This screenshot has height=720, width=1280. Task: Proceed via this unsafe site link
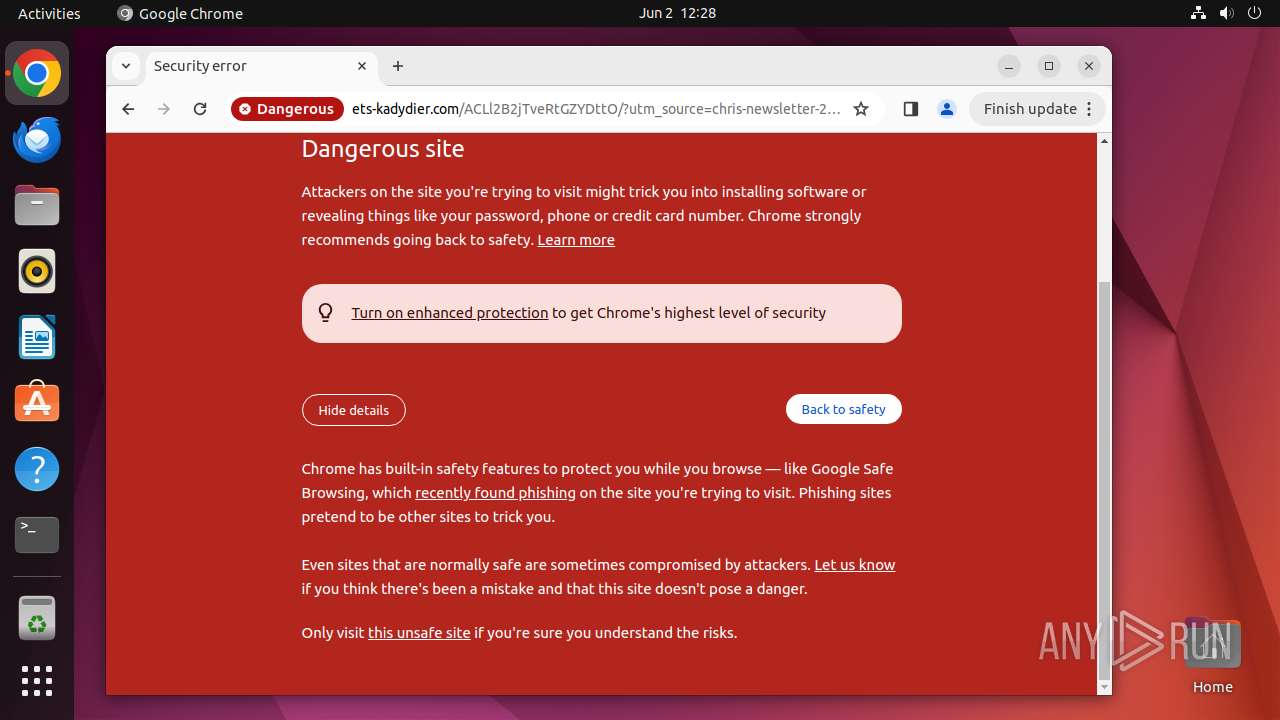(x=419, y=633)
